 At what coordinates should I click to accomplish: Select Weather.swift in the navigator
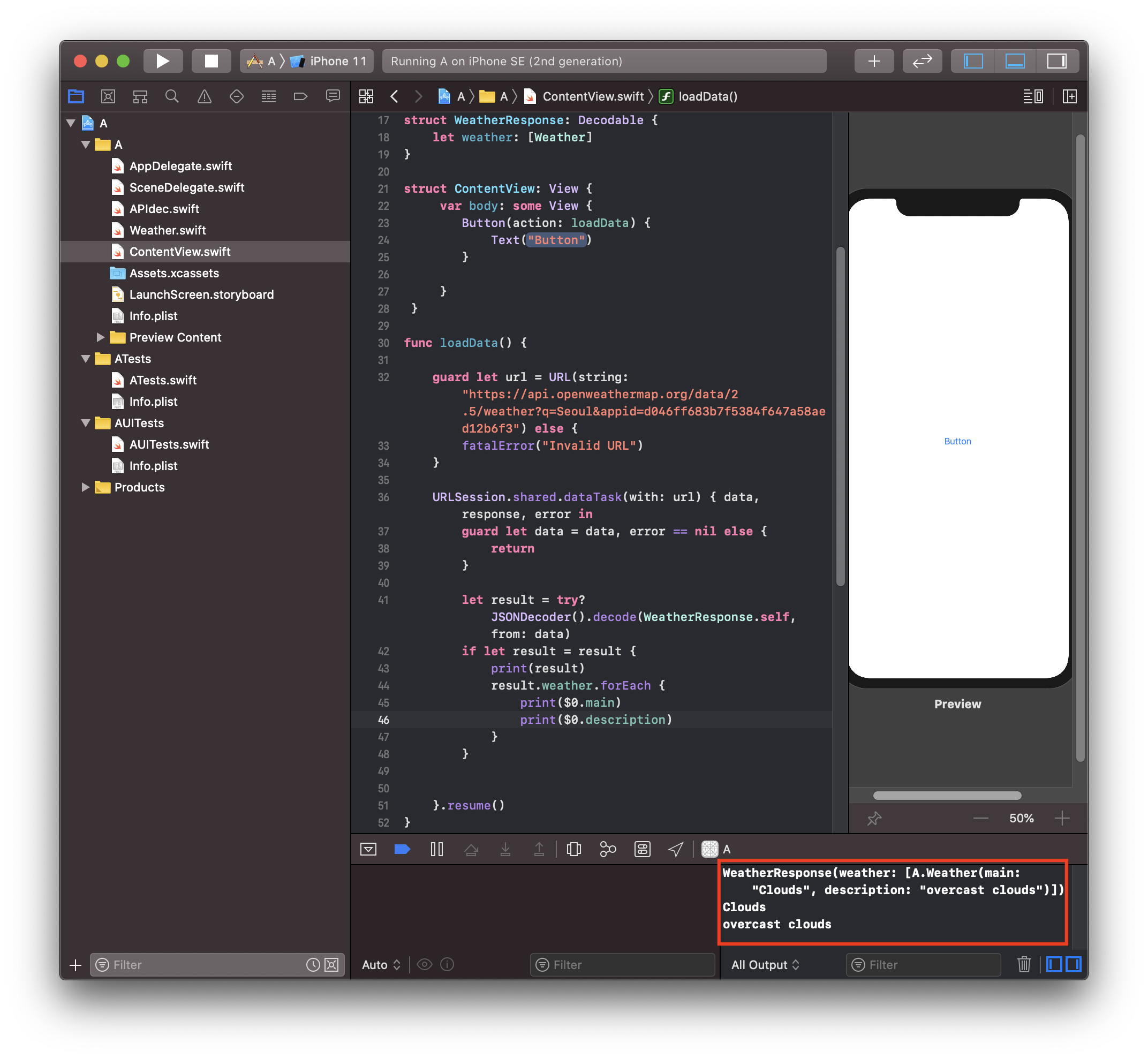168,230
